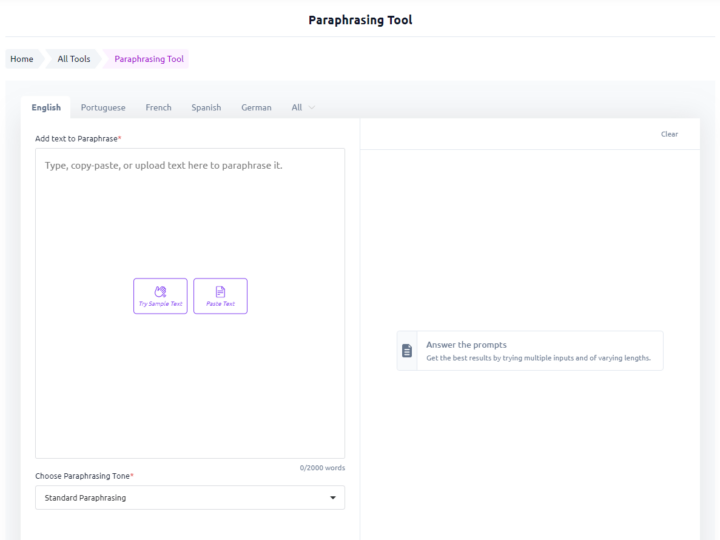Click the Paste Text icon button
This screenshot has width=720, height=540.
[220, 296]
